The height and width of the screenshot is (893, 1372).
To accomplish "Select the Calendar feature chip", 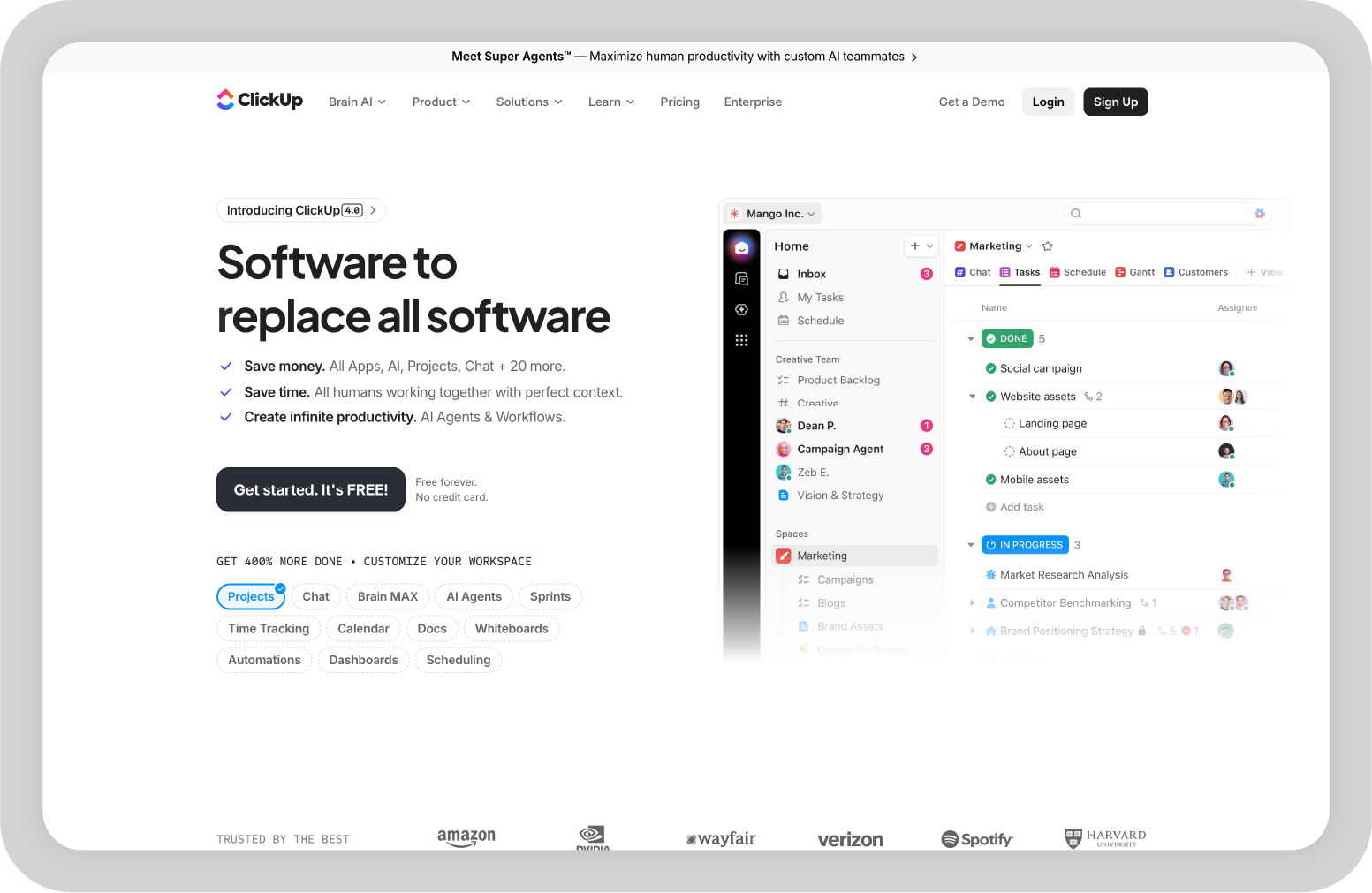I will pyautogui.click(x=363, y=629).
